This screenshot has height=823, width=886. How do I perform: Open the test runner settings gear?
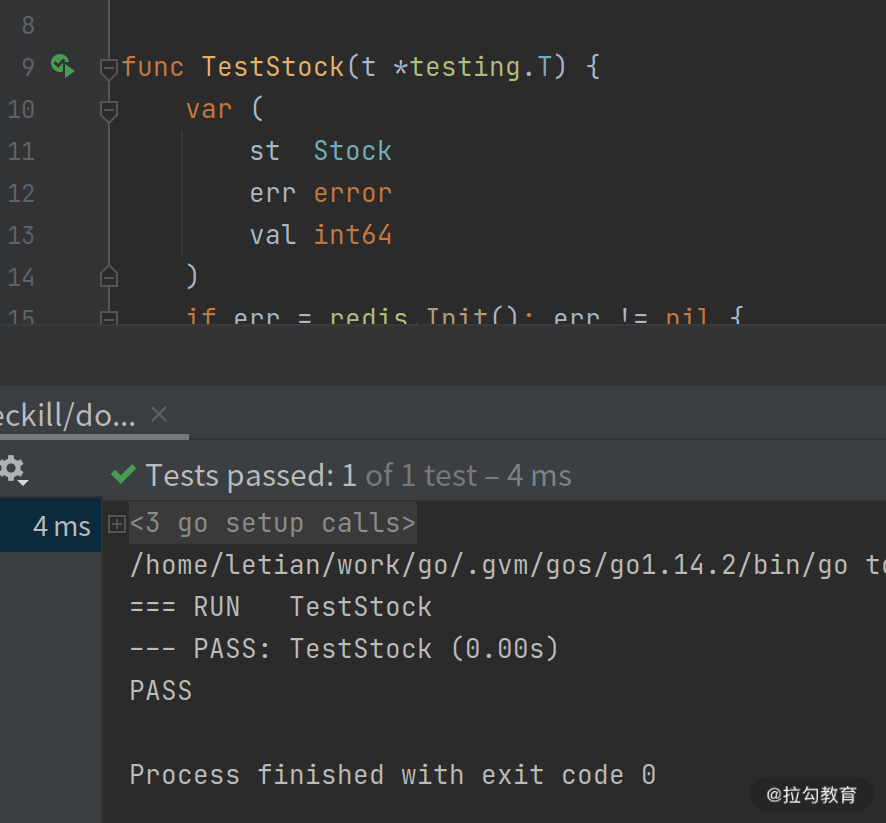[12, 468]
